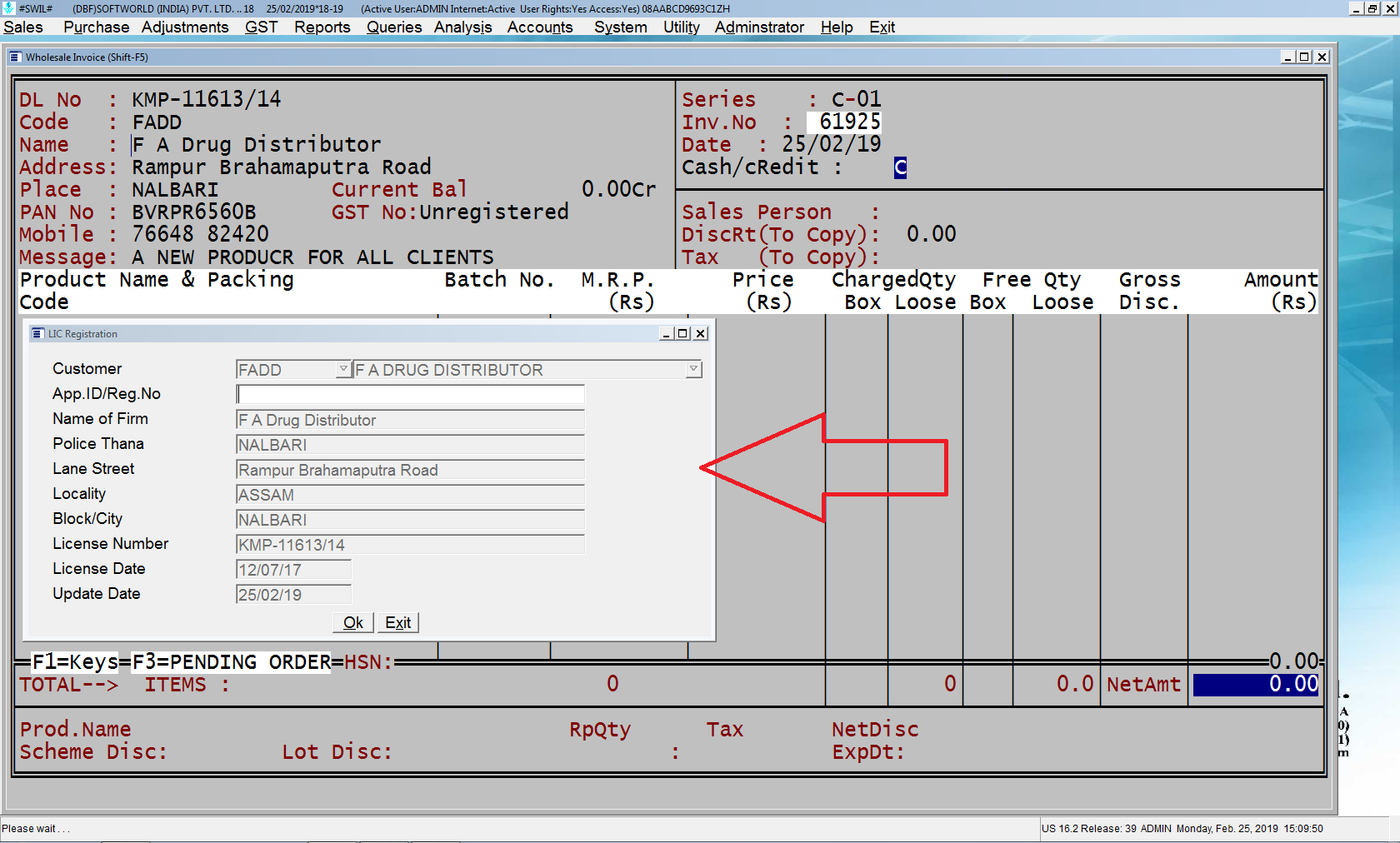
Task: Maximize the Wholesale Invoice window
Action: 1304,57
